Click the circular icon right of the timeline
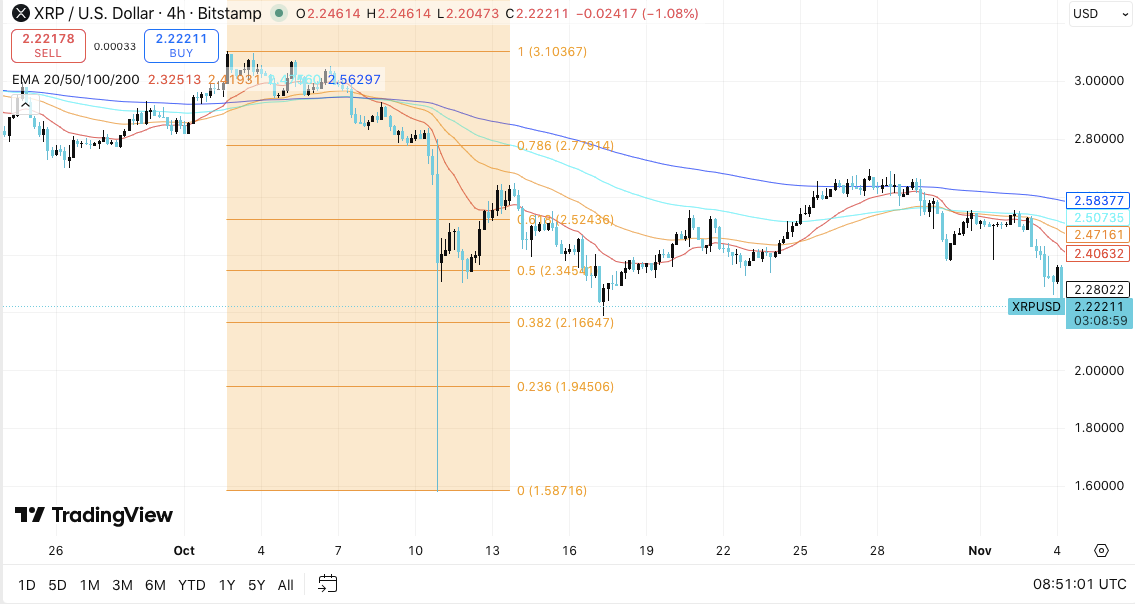Viewport: 1135px width, 604px height. pyautogui.click(x=1101, y=550)
